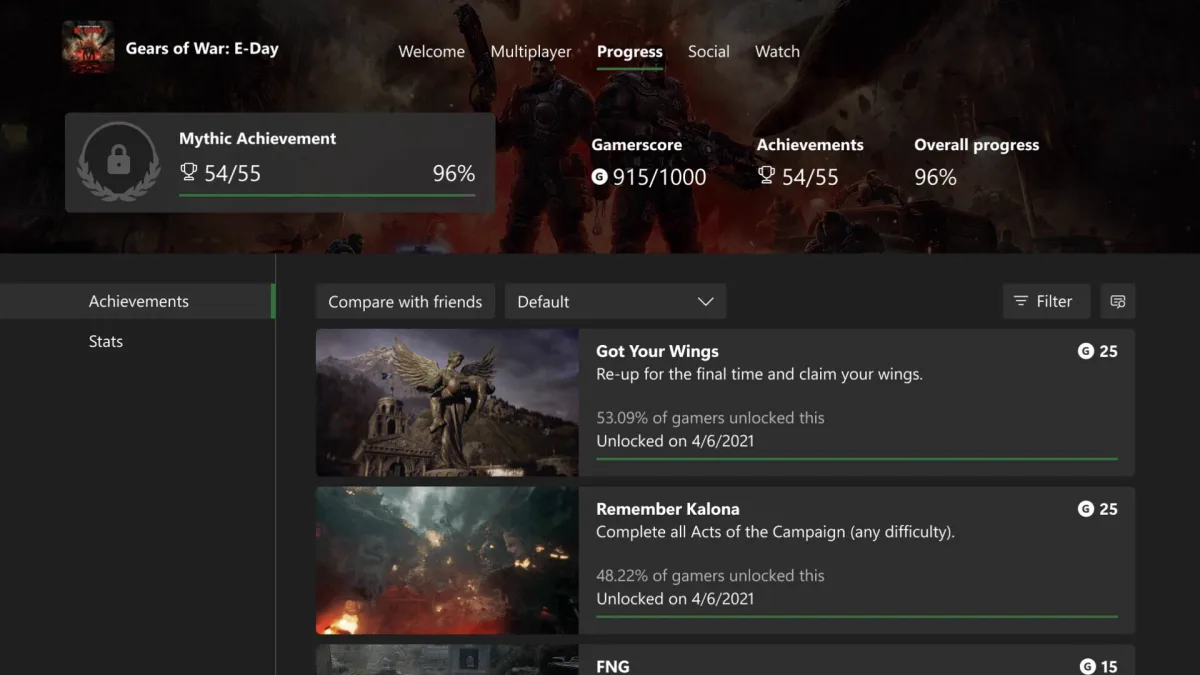
Task: Click the Gamerscore 25 badge on Remember Kalona
Action: click(x=1098, y=509)
